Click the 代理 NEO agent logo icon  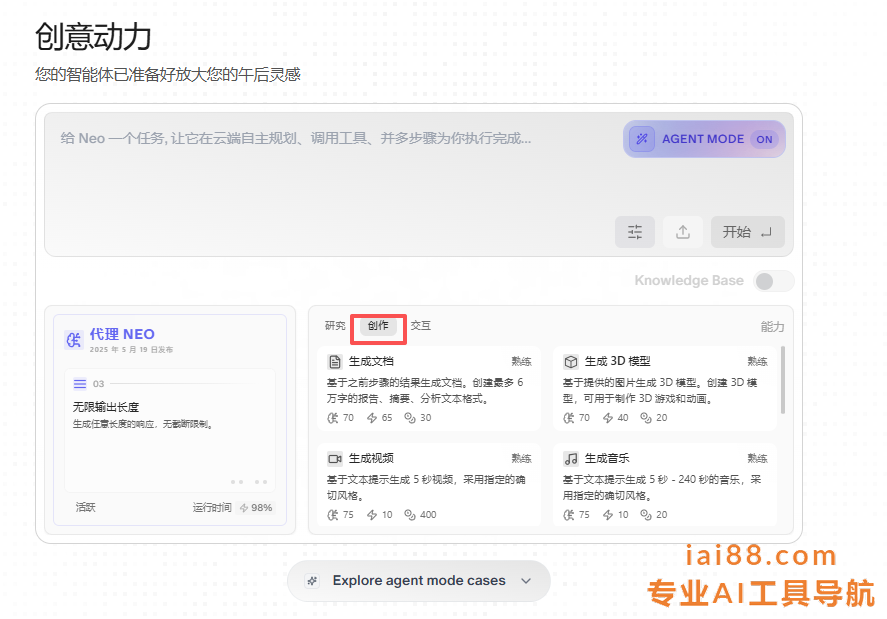[73, 339]
